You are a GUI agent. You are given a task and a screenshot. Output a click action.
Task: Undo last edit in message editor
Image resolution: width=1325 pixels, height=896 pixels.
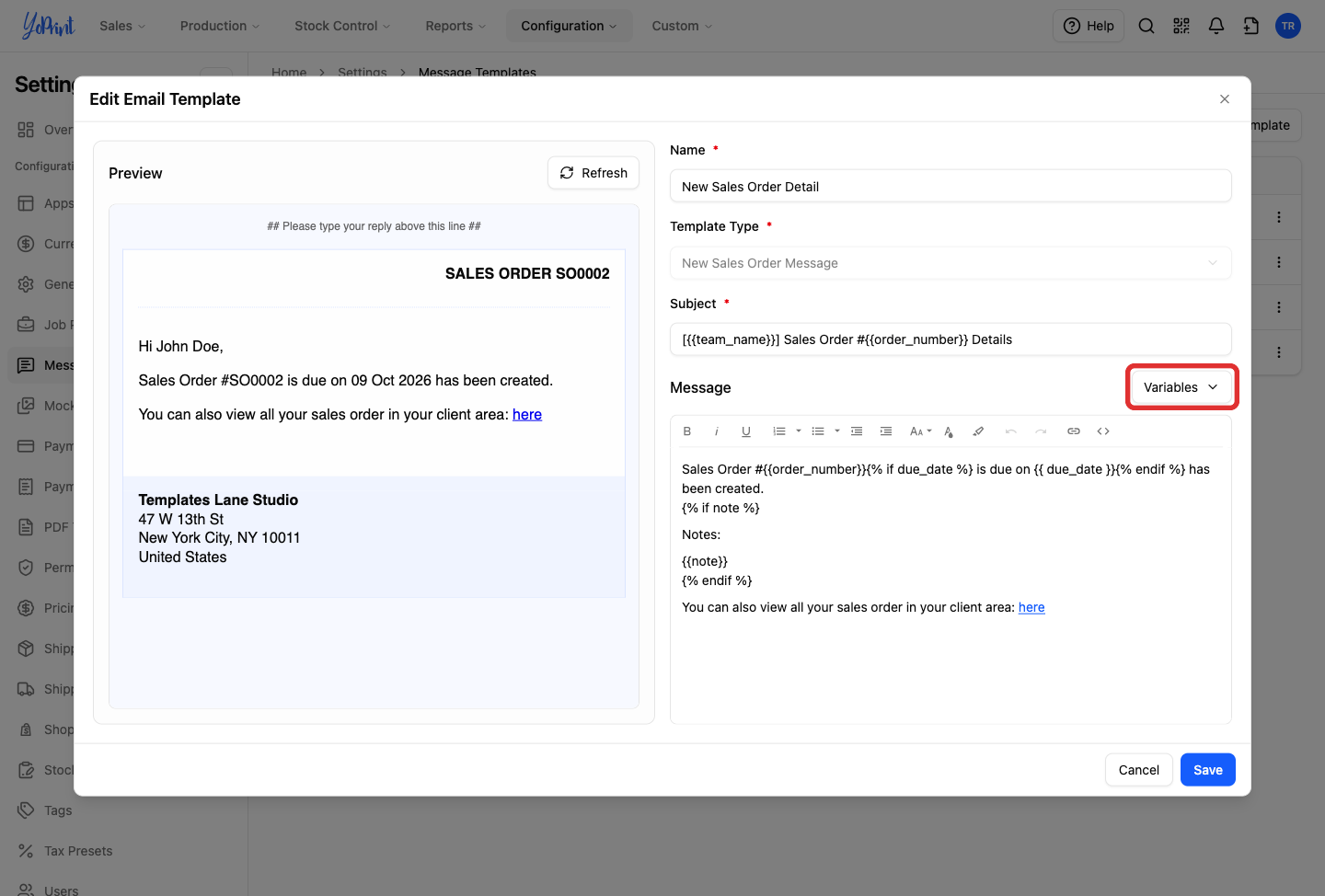pos(1011,431)
